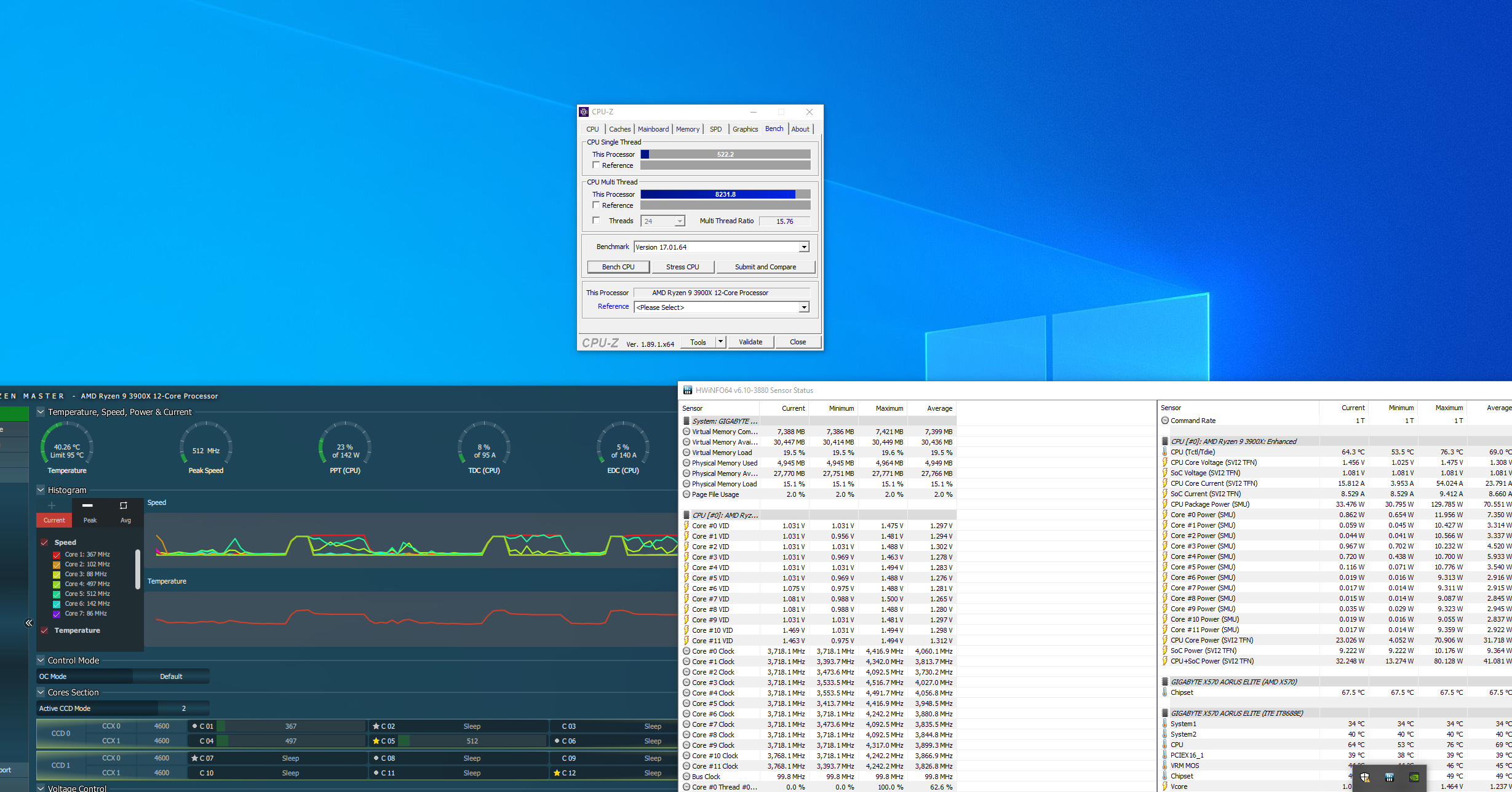Click the Command Rate sensor clock icon
Image resolution: width=1512 pixels, height=792 pixels.
point(1165,421)
